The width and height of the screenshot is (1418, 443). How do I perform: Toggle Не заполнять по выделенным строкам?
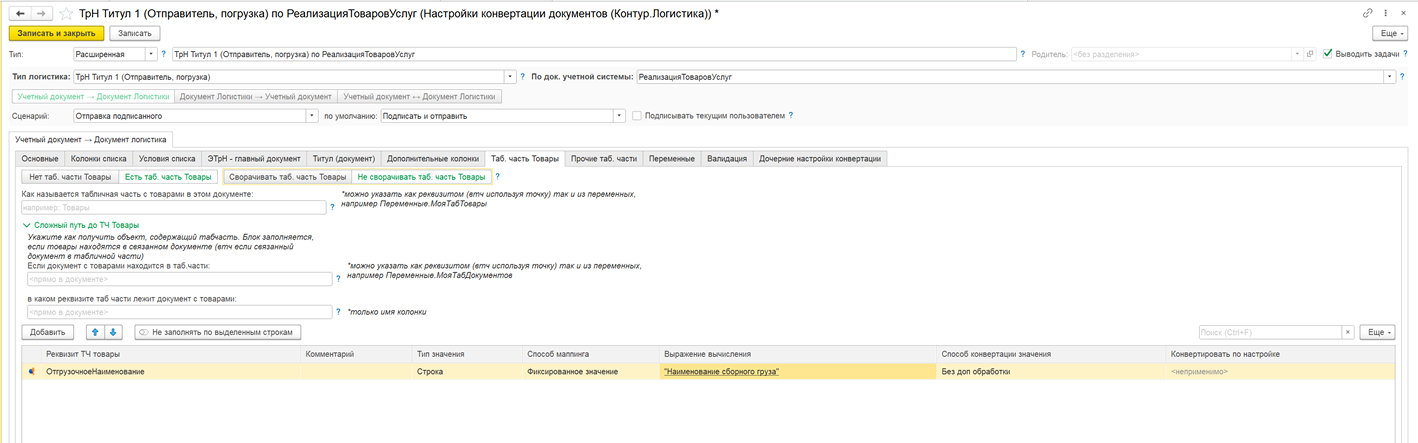(x=218, y=332)
